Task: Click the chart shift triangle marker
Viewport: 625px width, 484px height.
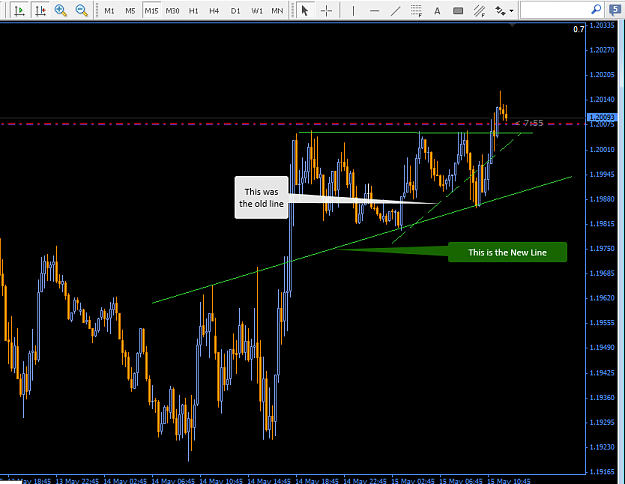Action: pyautogui.click(x=513, y=25)
